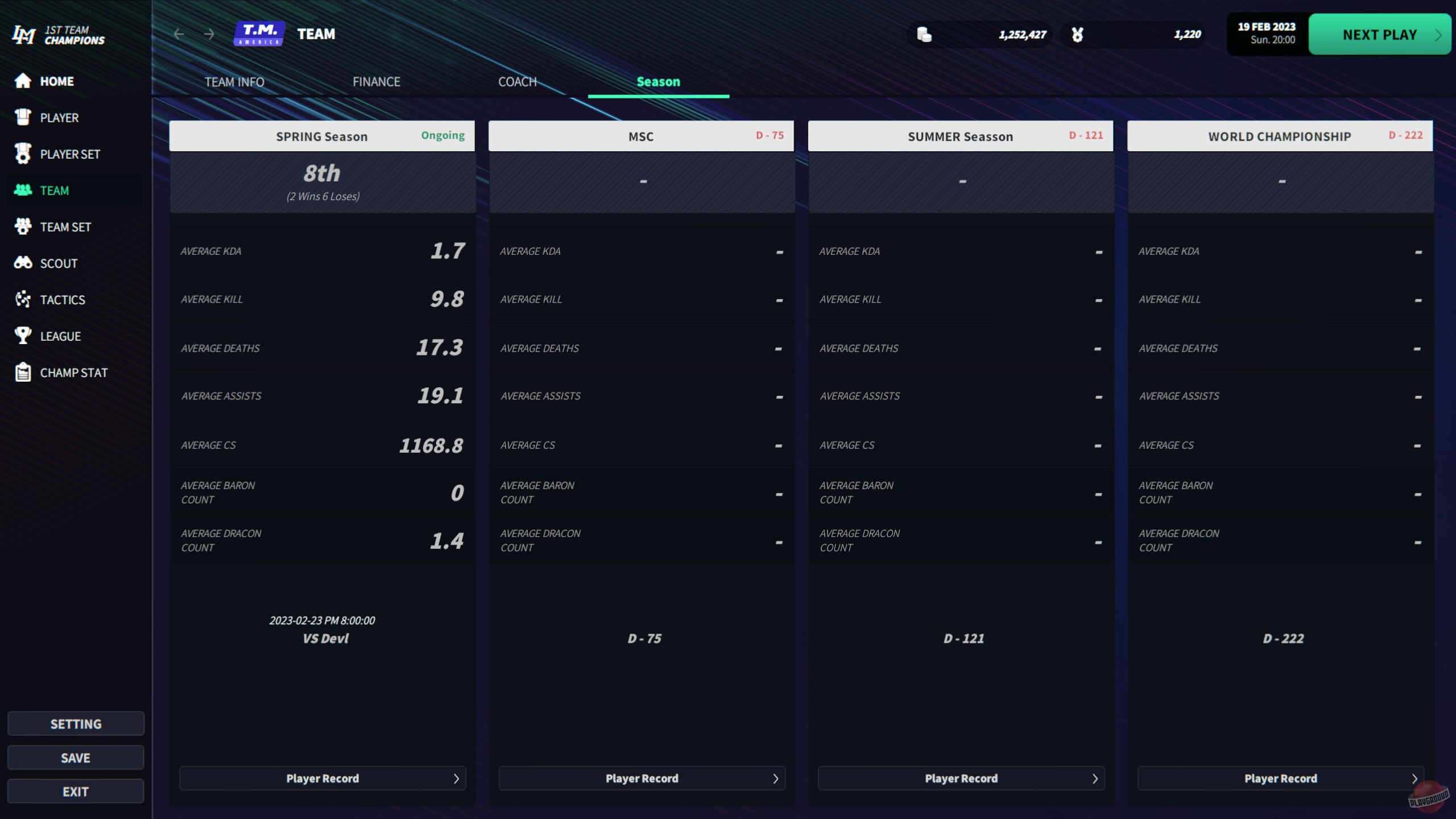Switch to the Team Info tab
Screen dimensions: 1456x819
[234, 82]
